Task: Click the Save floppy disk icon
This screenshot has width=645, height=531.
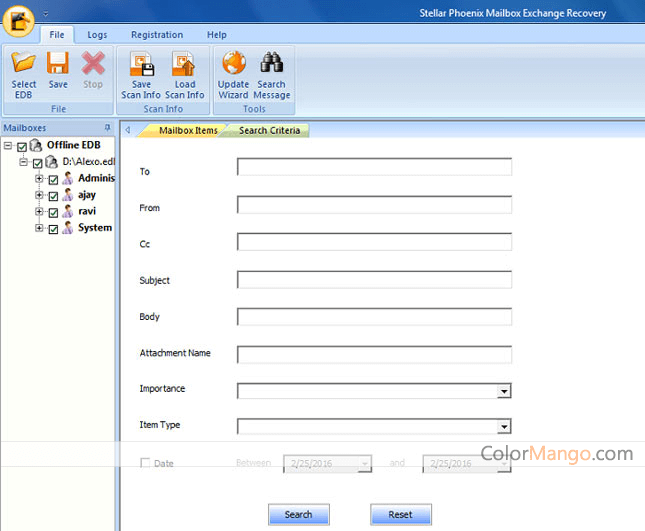Action: pos(58,63)
